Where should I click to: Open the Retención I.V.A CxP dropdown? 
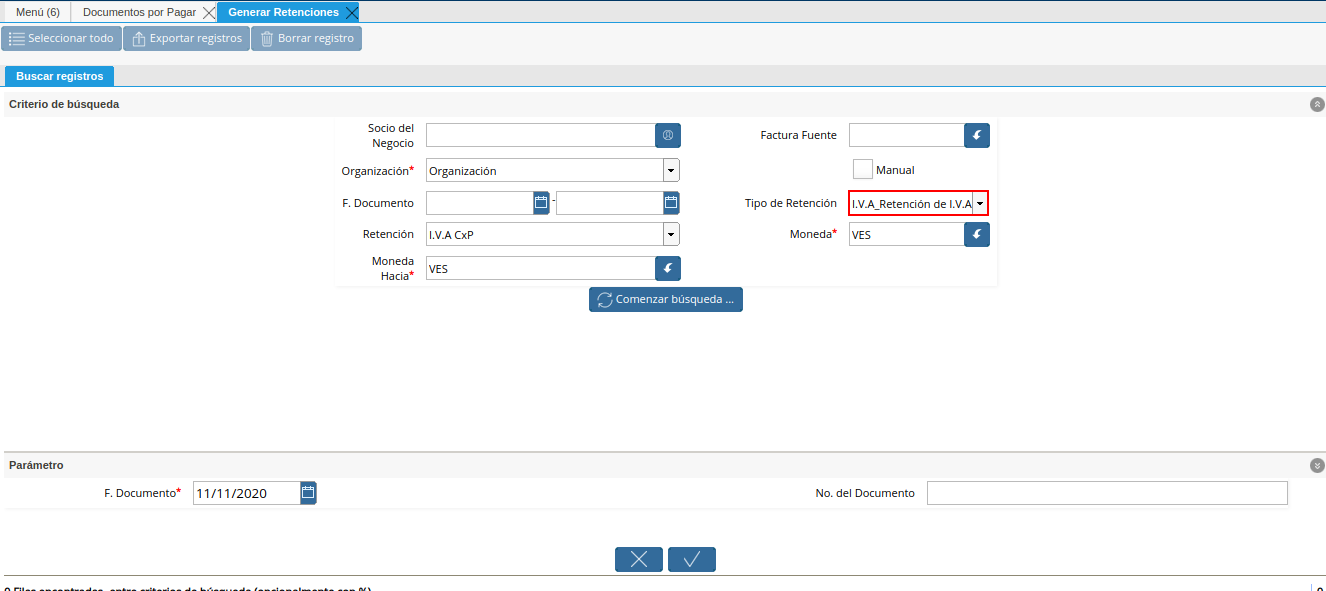point(671,234)
